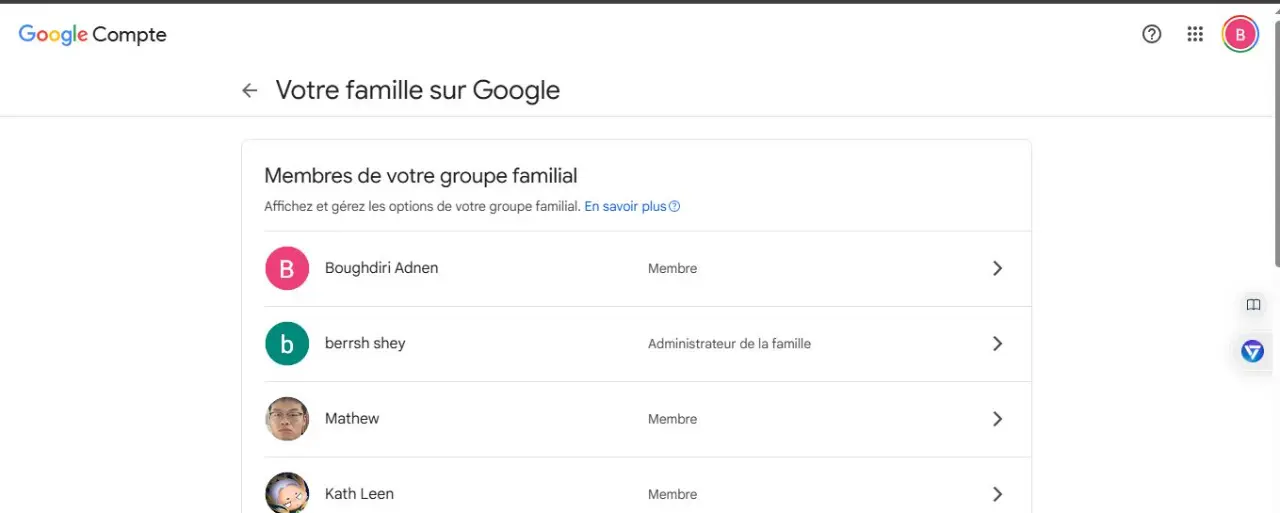
Task: Select the Kath Leen member name
Action: [x=359, y=494]
